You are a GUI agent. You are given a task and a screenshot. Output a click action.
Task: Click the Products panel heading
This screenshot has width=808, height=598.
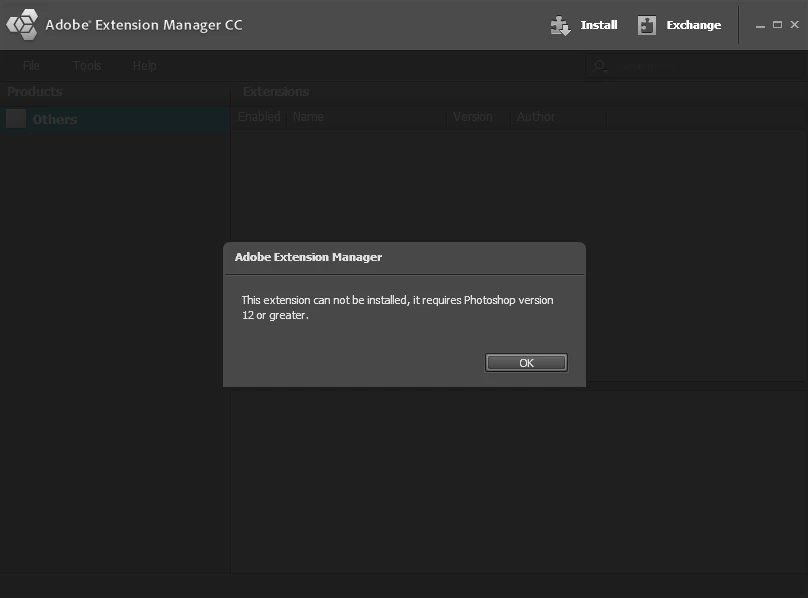point(35,91)
